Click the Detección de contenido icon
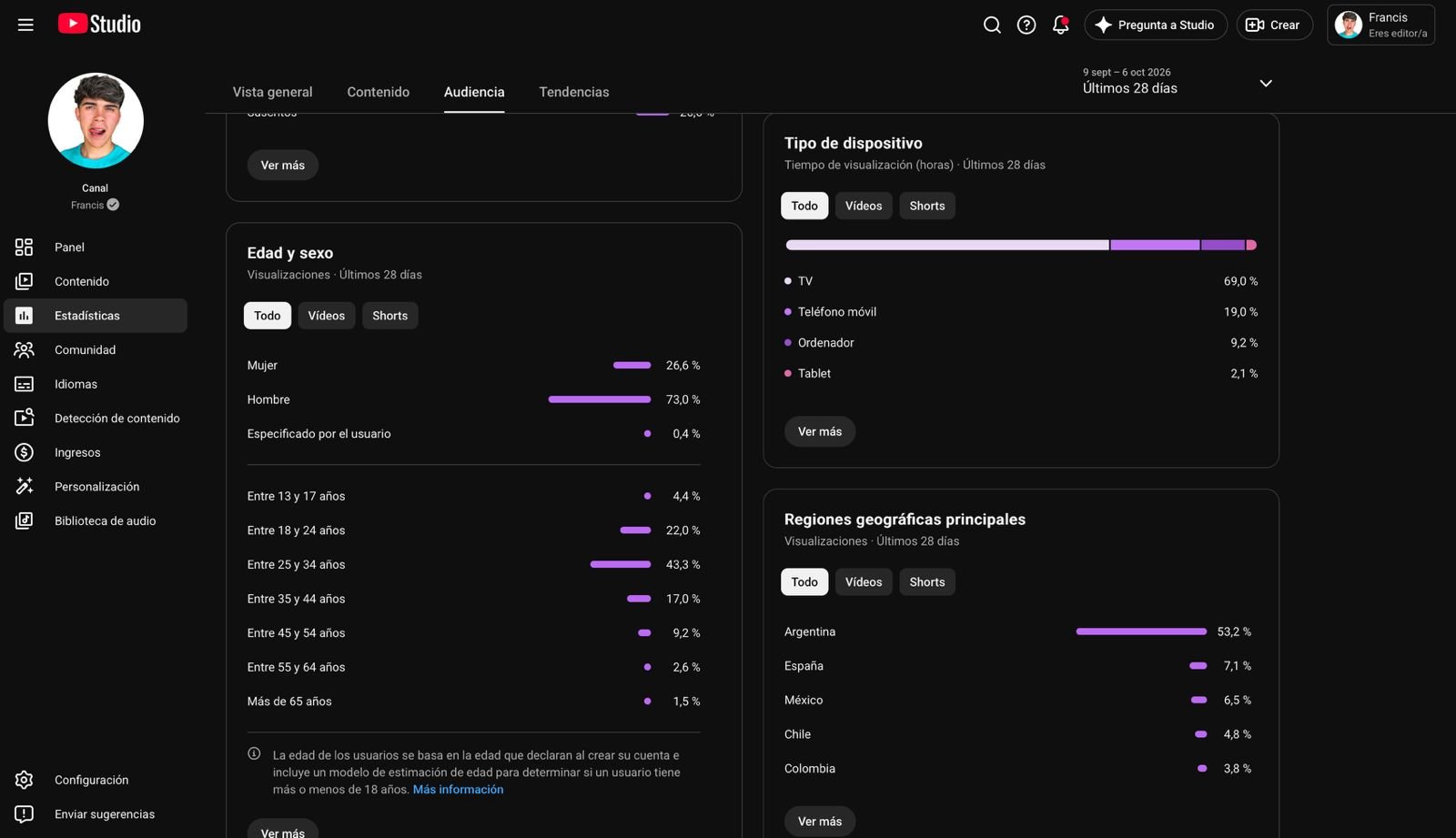 pyautogui.click(x=25, y=418)
